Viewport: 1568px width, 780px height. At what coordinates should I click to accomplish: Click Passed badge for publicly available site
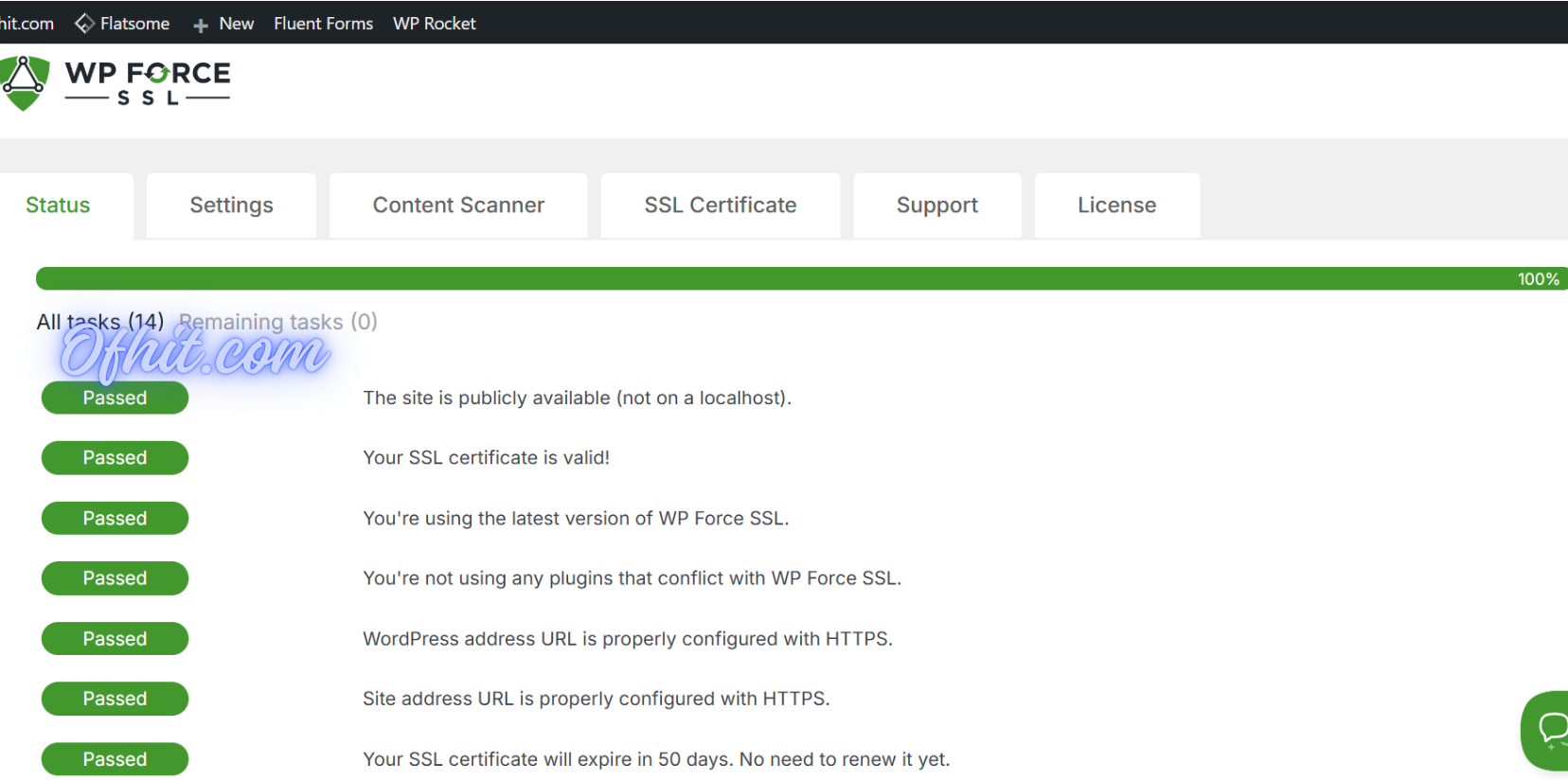coord(115,399)
